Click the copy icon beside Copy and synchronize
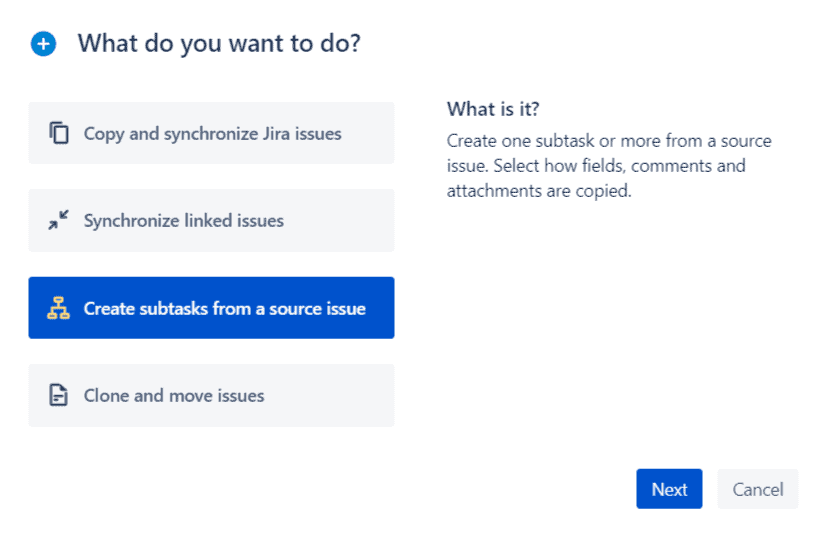 pyautogui.click(x=59, y=133)
